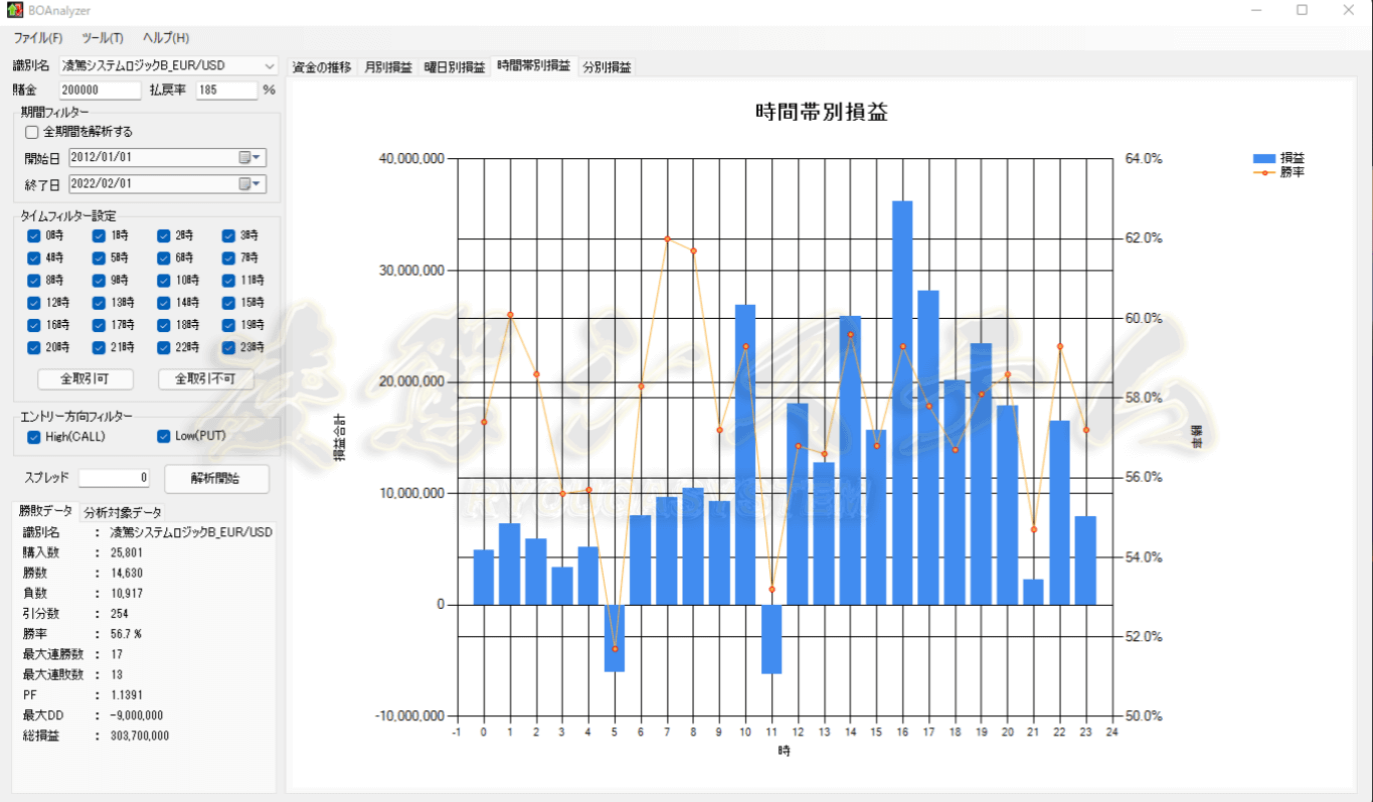Click the 賭金 amount input field

[100, 90]
